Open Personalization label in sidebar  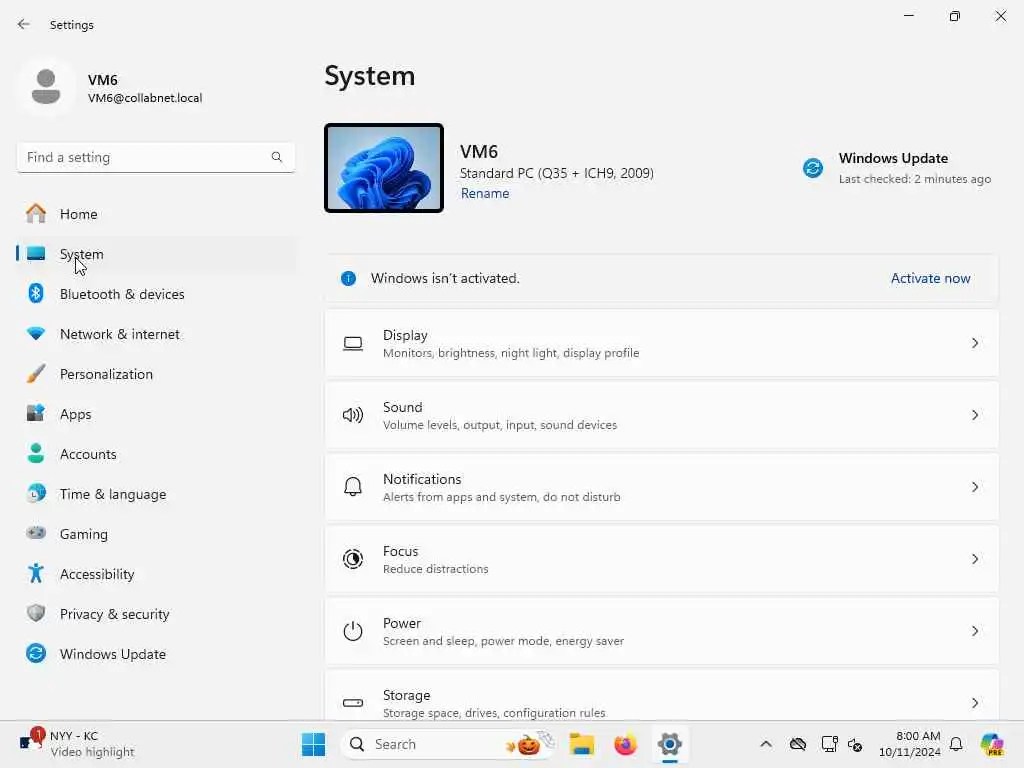point(106,374)
